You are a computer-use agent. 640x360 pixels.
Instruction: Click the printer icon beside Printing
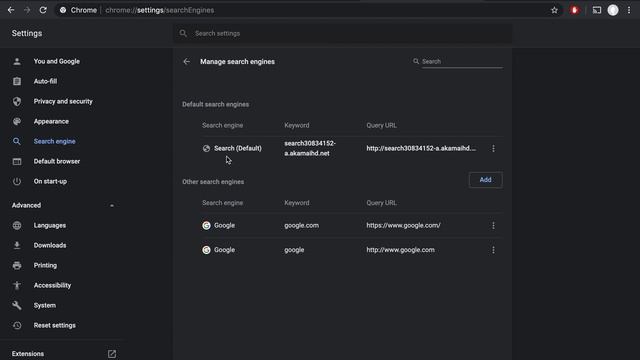coord(17,265)
